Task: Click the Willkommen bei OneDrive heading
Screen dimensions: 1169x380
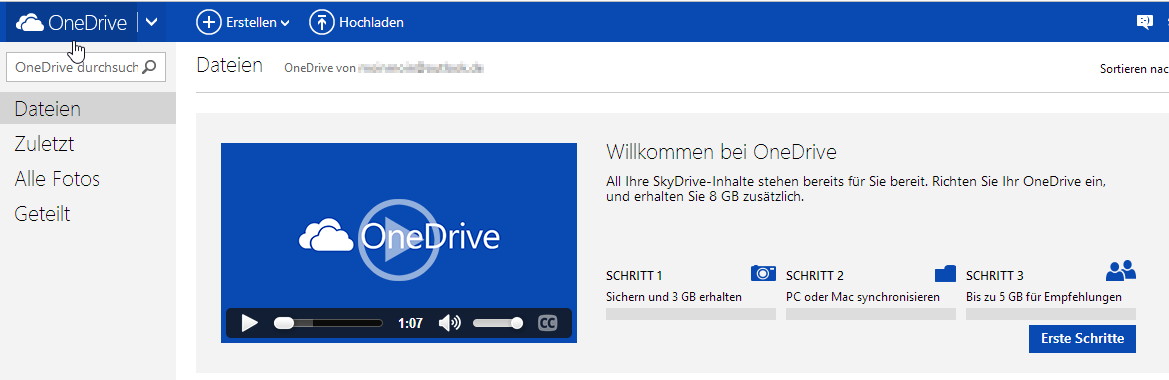Action: pos(722,152)
